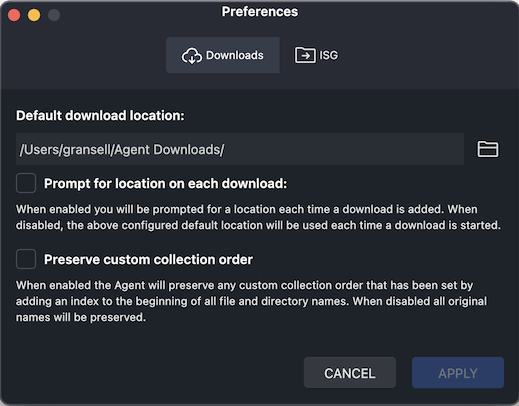Click the custom collection order description paragraph
This screenshot has width=519, height=406.
point(251,301)
